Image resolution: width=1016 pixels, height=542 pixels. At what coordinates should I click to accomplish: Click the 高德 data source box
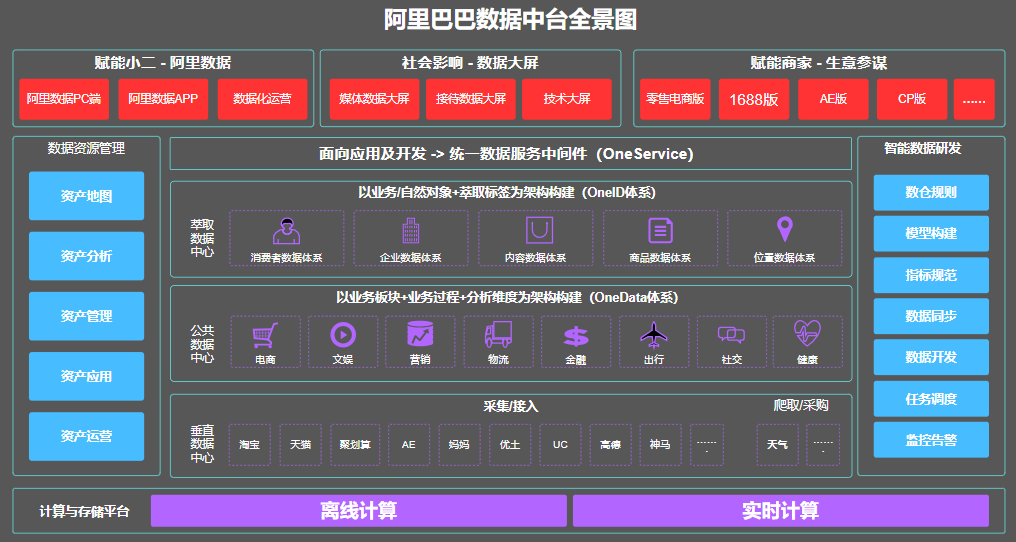[x=610, y=445]
